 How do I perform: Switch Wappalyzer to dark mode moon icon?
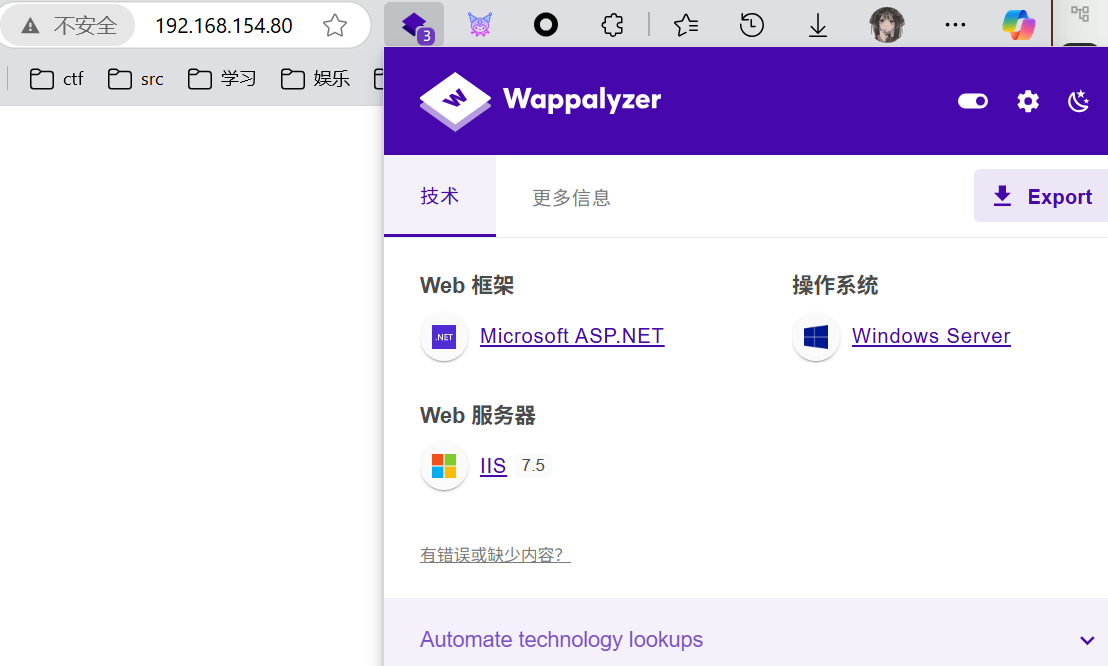coord(1078,101)
